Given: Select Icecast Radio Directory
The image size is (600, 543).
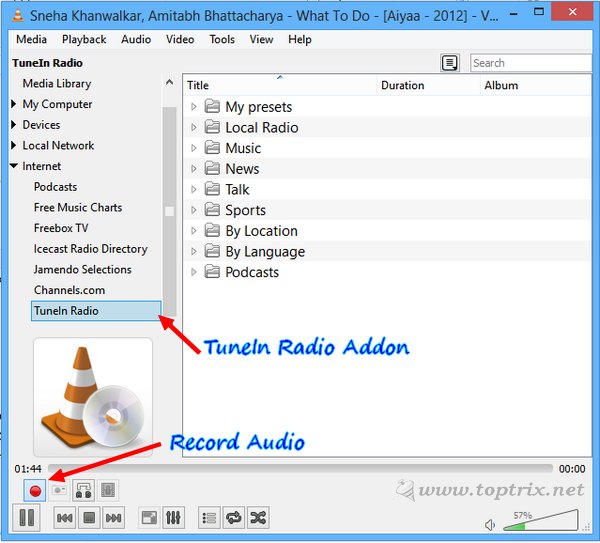Looking at the screenshot, I should (x=91, y=249).
